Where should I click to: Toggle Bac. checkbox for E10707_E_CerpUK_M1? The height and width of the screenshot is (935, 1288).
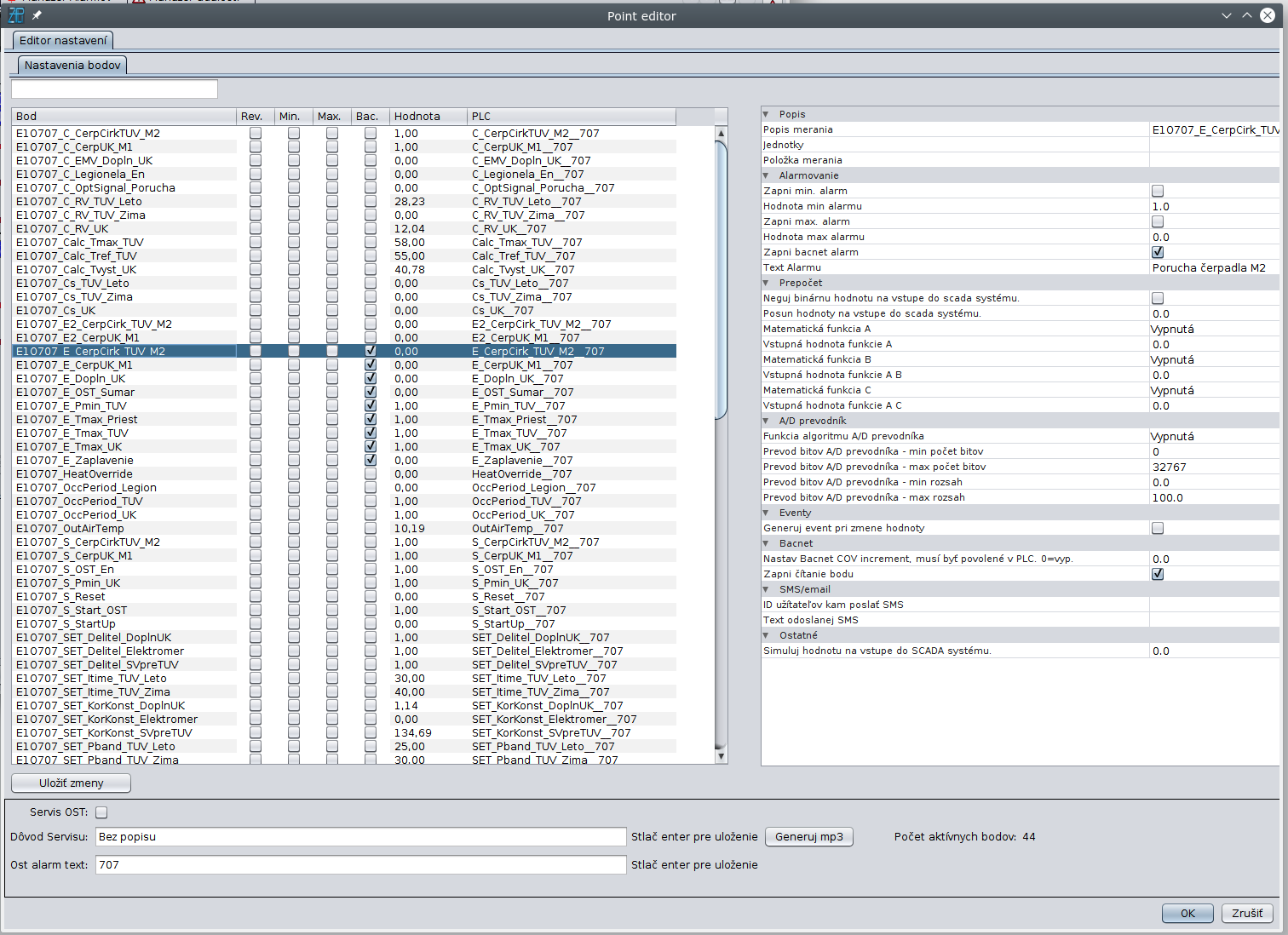click(x=371, y=364)
